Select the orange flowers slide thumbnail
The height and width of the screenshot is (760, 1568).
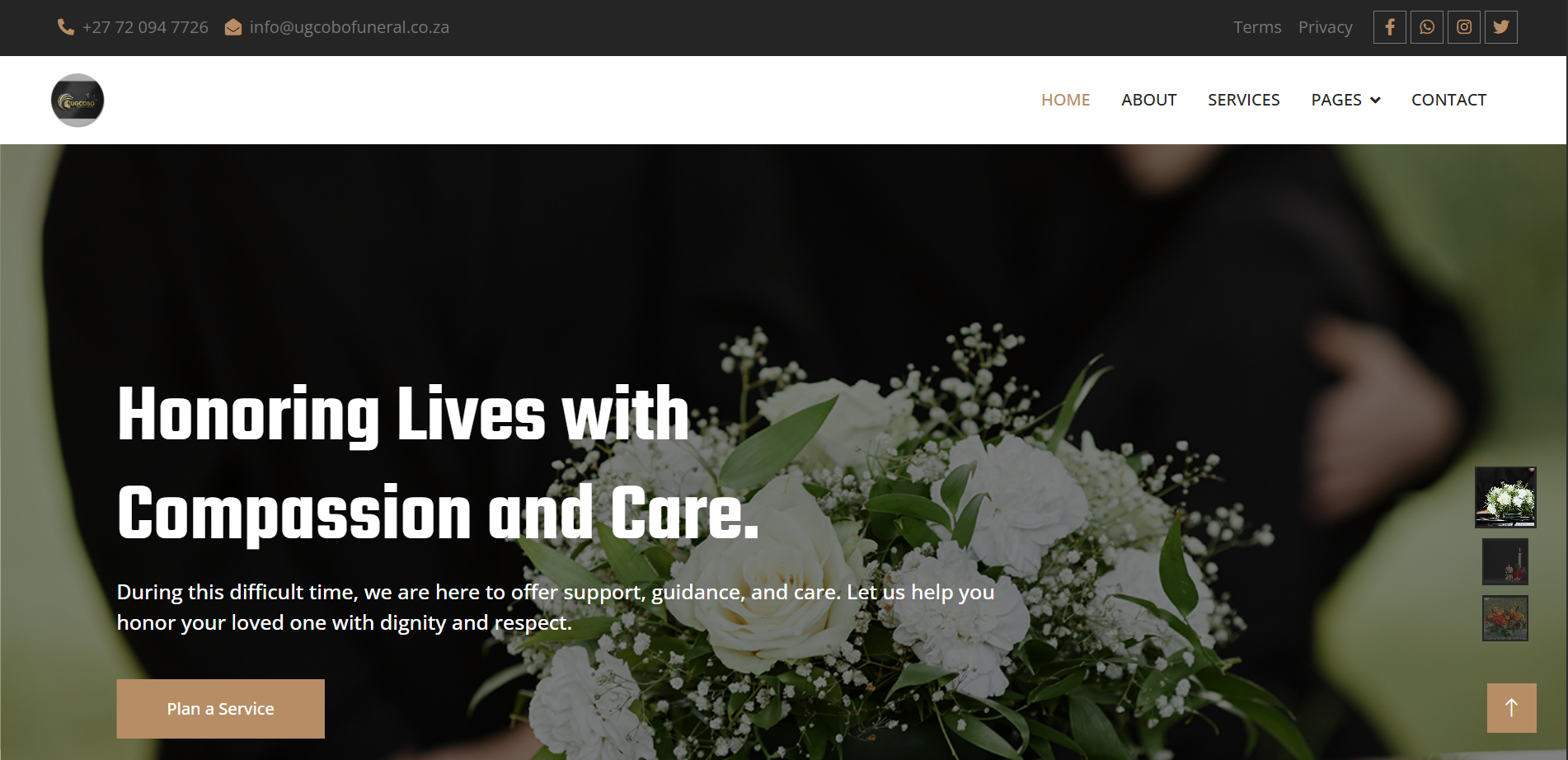1505,618
